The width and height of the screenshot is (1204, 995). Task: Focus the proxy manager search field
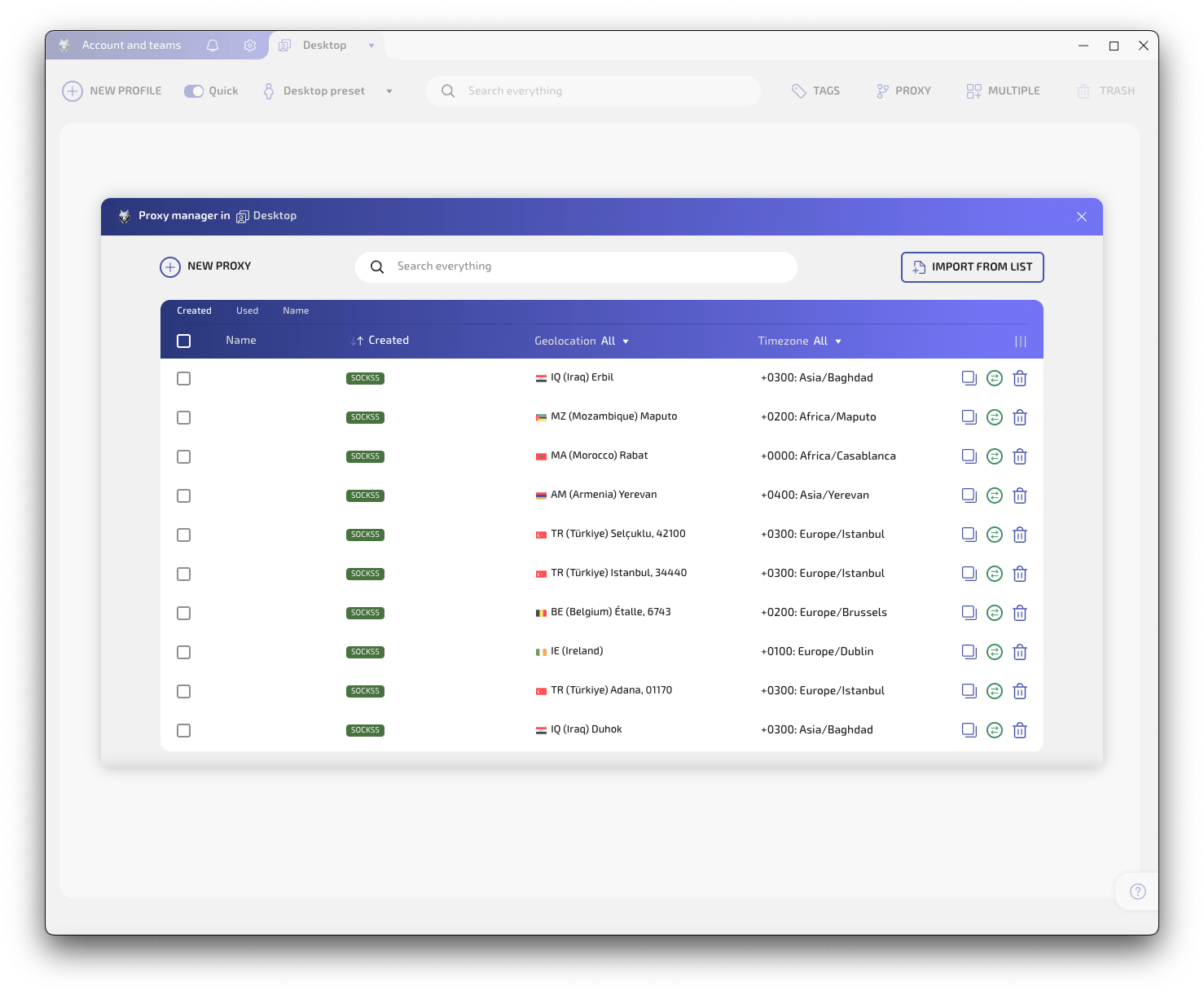click(x=576, y=267)
